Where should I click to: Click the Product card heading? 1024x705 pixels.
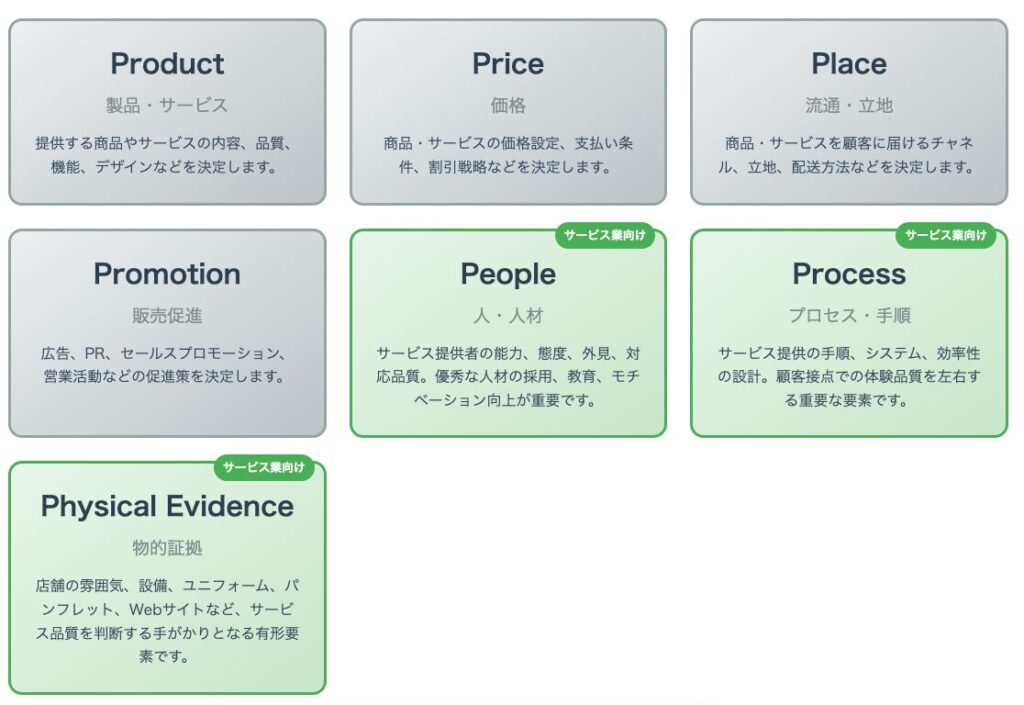coord(167,64)
